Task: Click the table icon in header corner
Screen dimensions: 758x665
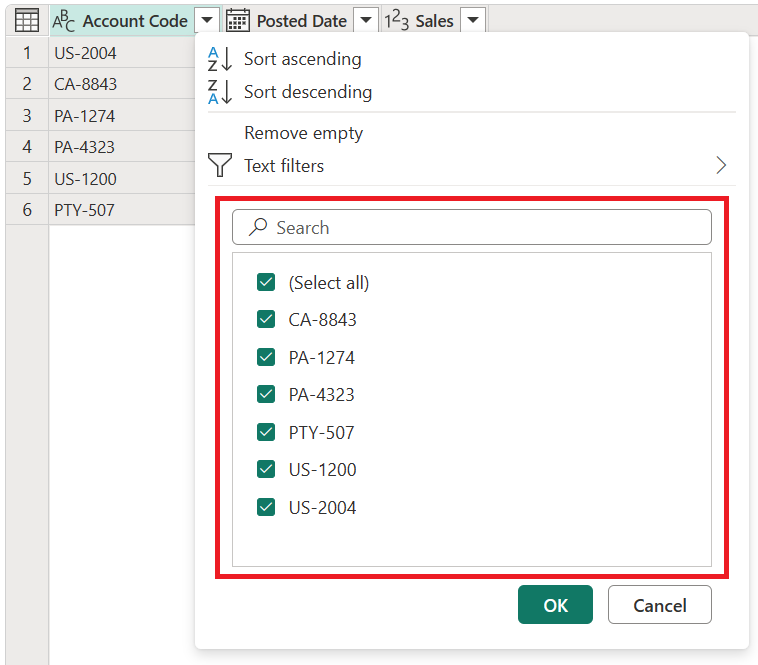Action: click(27, 21)
